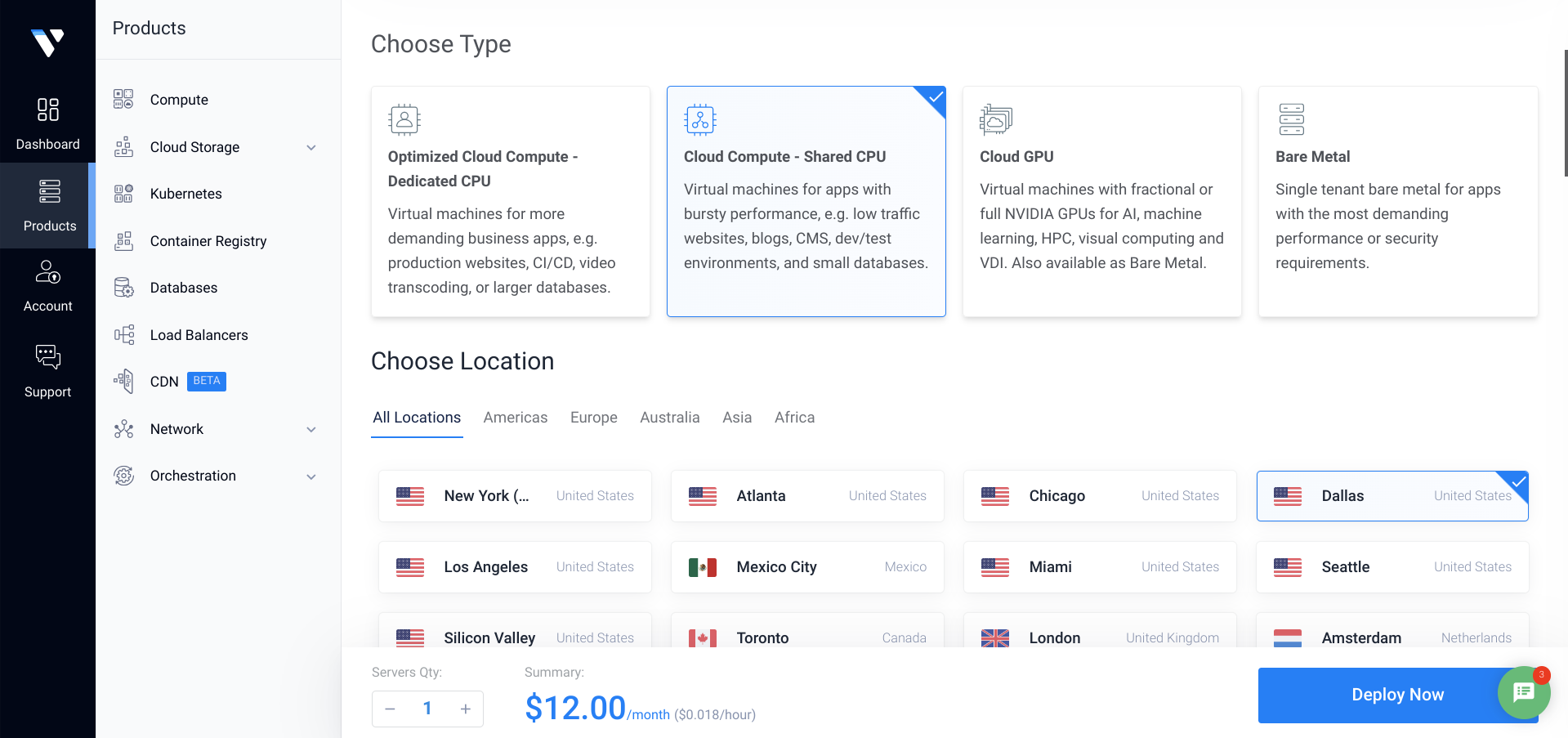Select the Dallas location
The image size is (1568, 738).
(x=1392, y=496)
